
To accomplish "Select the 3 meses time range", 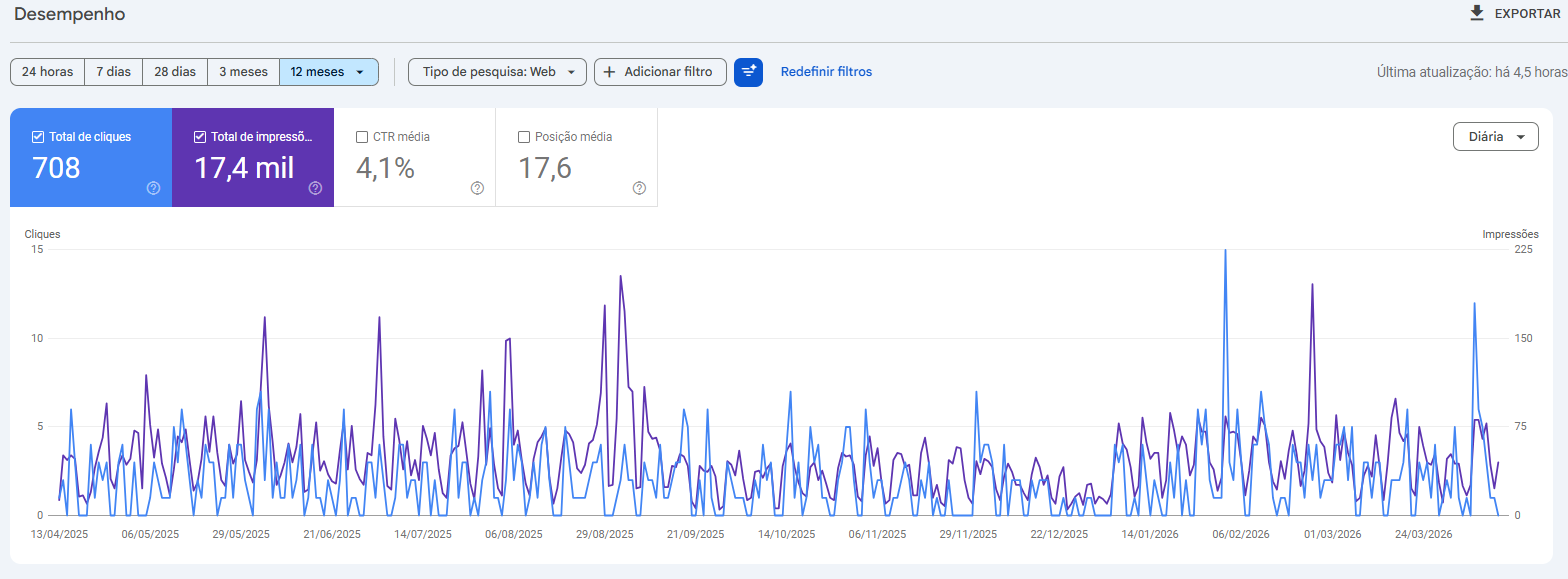I will click(x=243, y=72).
